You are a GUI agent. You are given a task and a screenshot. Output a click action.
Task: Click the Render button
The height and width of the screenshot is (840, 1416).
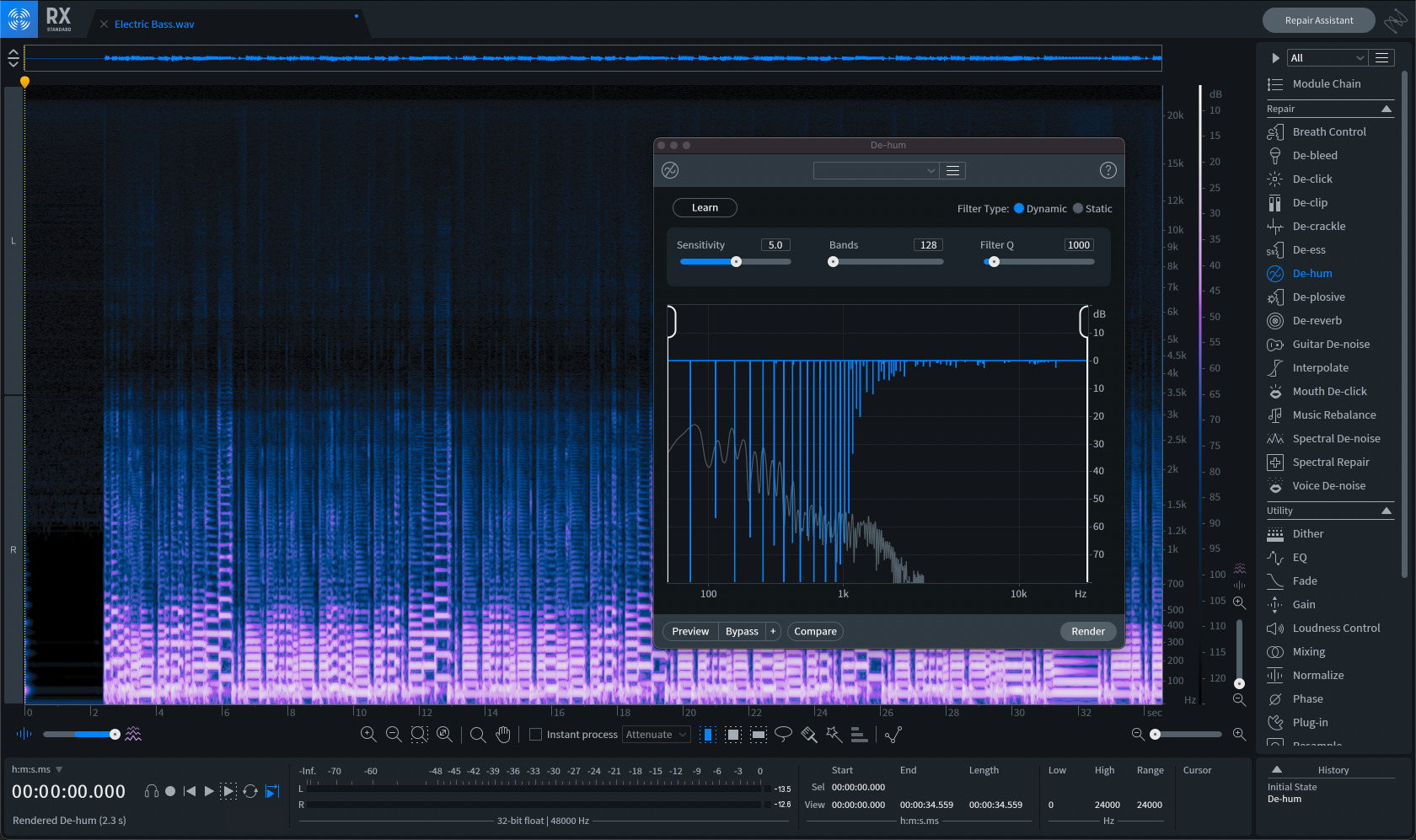1088,631
